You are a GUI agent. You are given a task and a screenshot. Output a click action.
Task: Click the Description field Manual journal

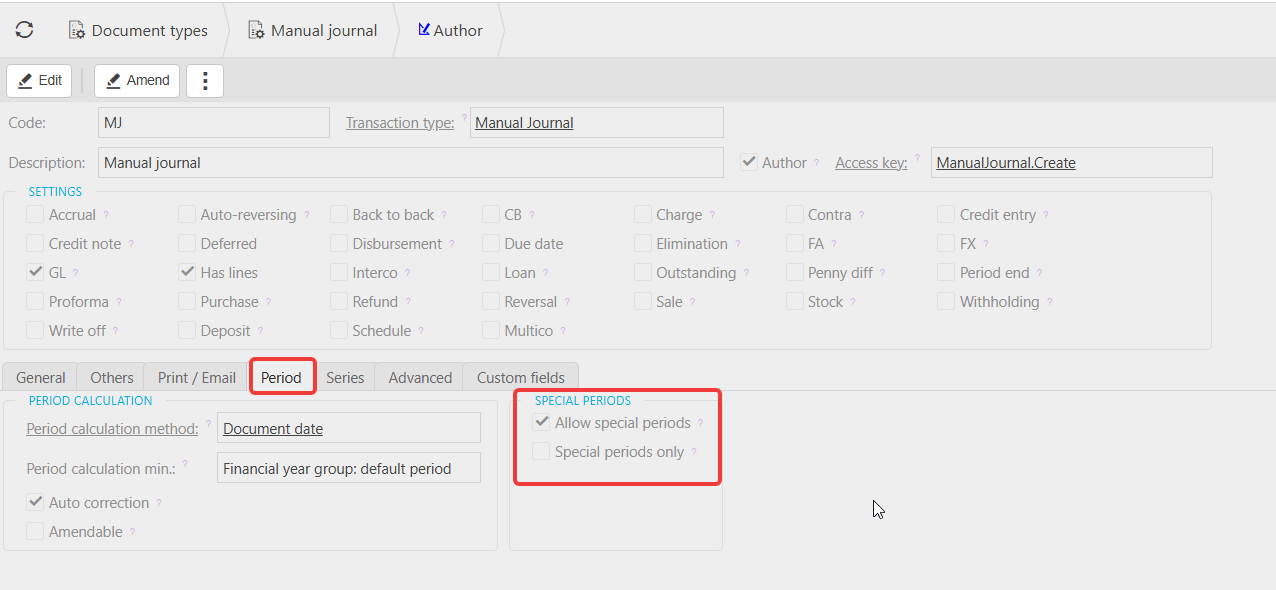[411, 163]
